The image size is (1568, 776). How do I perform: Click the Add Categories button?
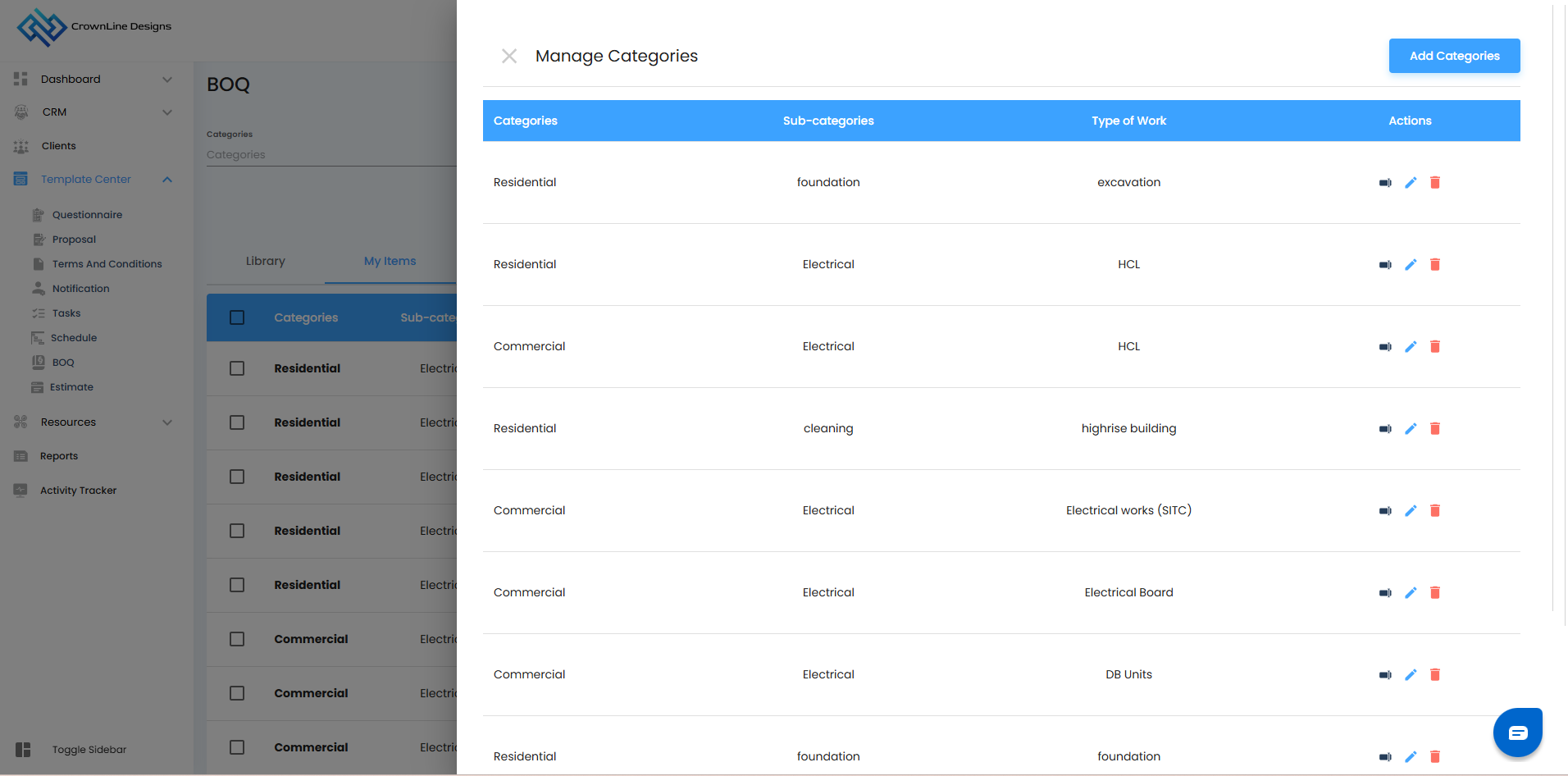(x=1454, y=56)
